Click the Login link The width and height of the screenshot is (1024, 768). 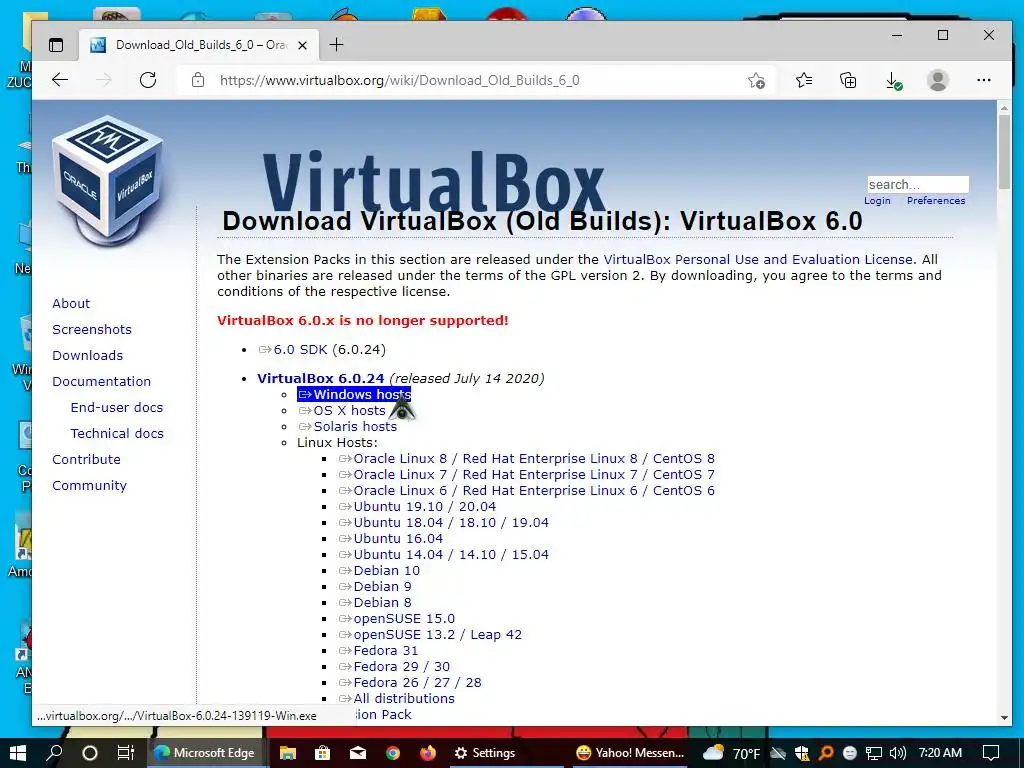pyautogui.click(x=877, y=200)
